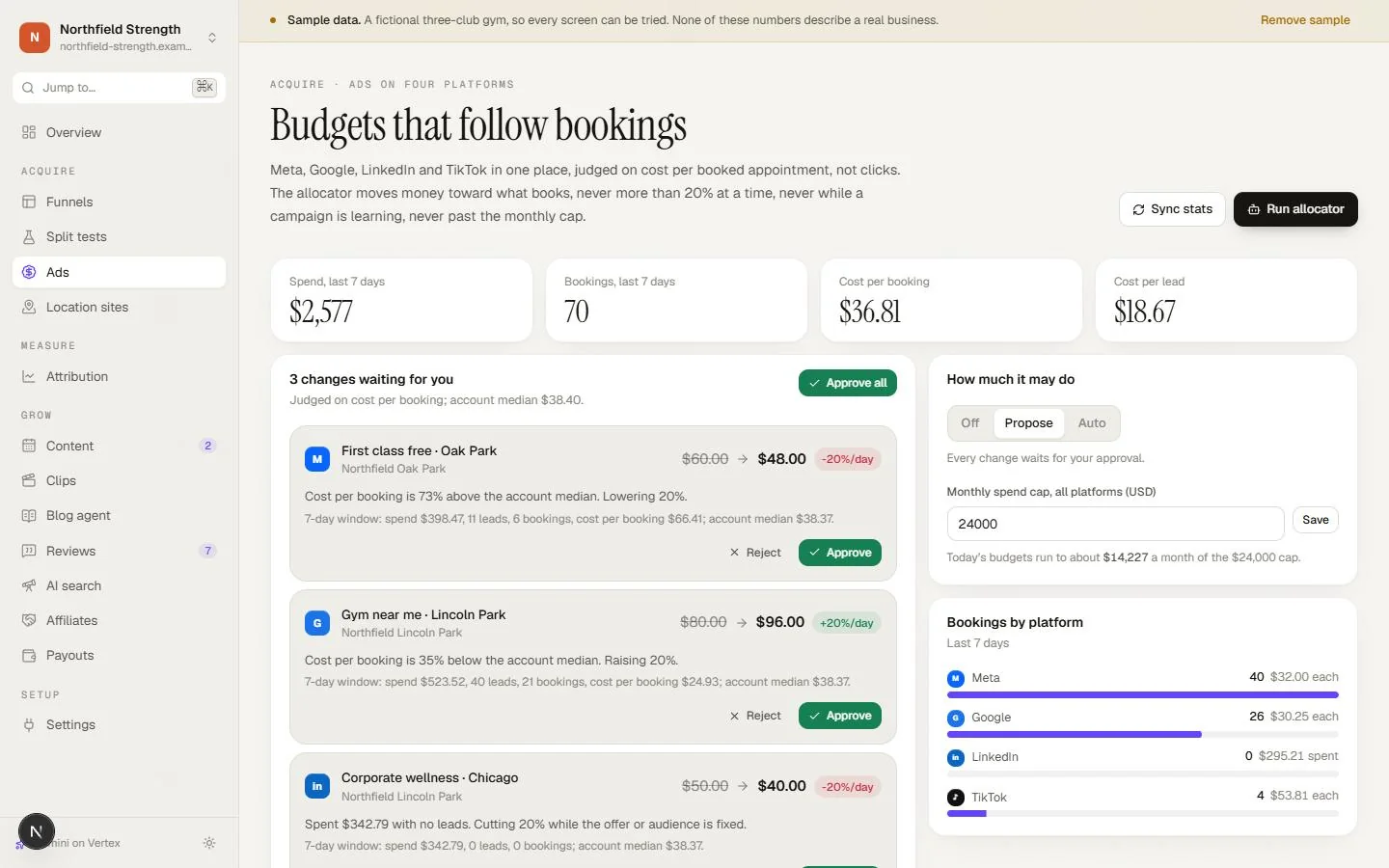
Task: Click the AI search telescope icon
Action: (29, 585)
